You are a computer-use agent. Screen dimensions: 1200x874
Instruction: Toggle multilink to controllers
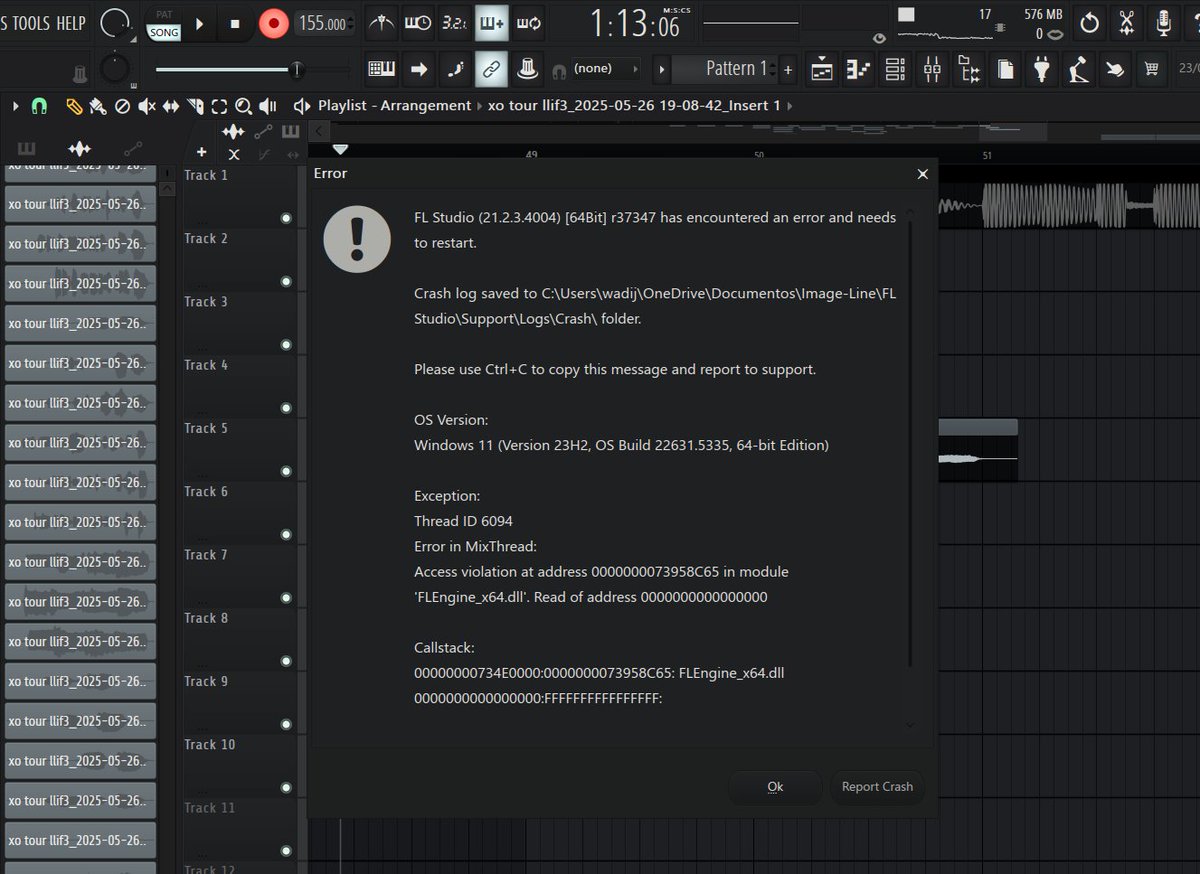click(x=528, y=69)
